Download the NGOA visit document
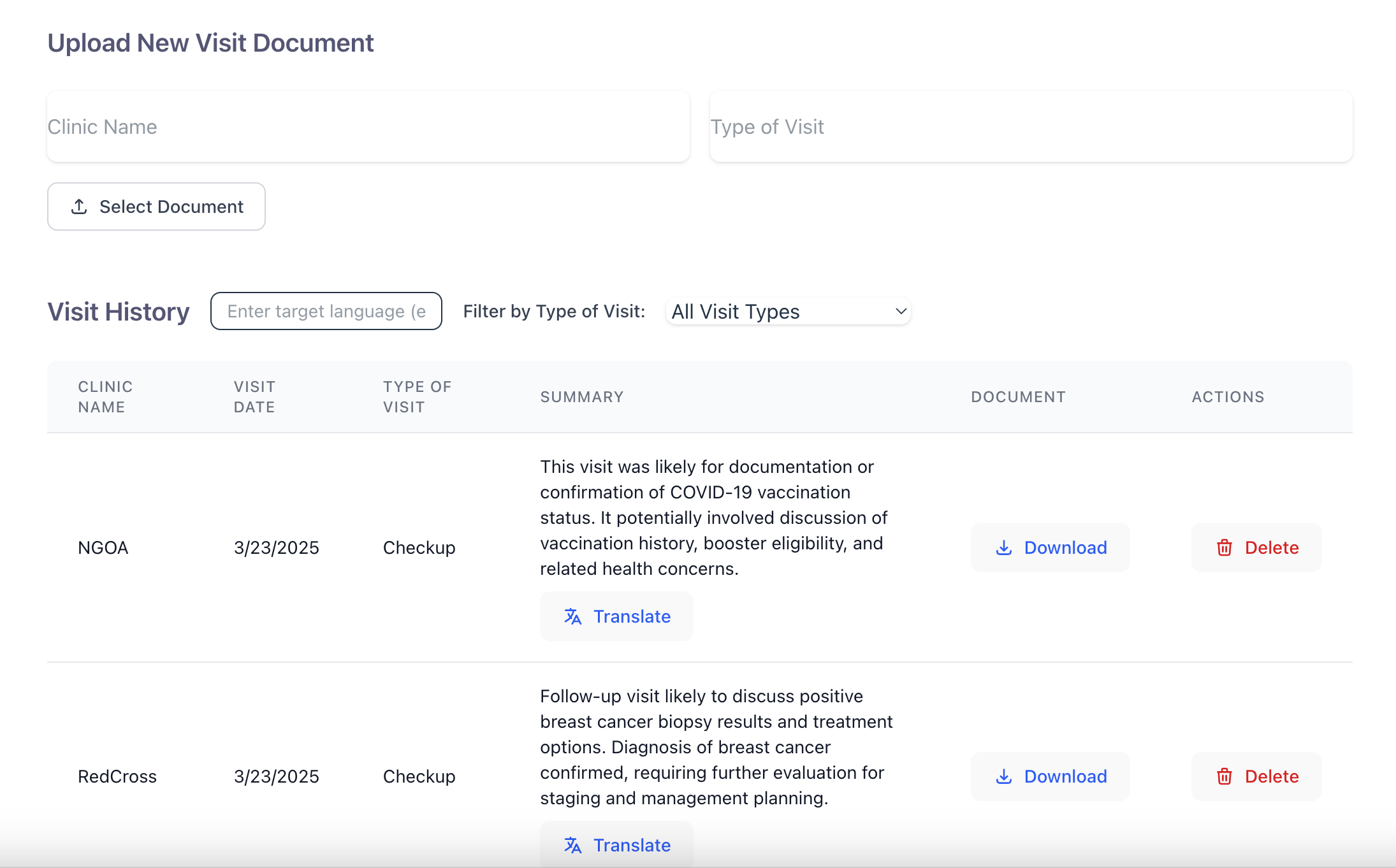The image size is (1396, 868). (x=1050, y=547)
